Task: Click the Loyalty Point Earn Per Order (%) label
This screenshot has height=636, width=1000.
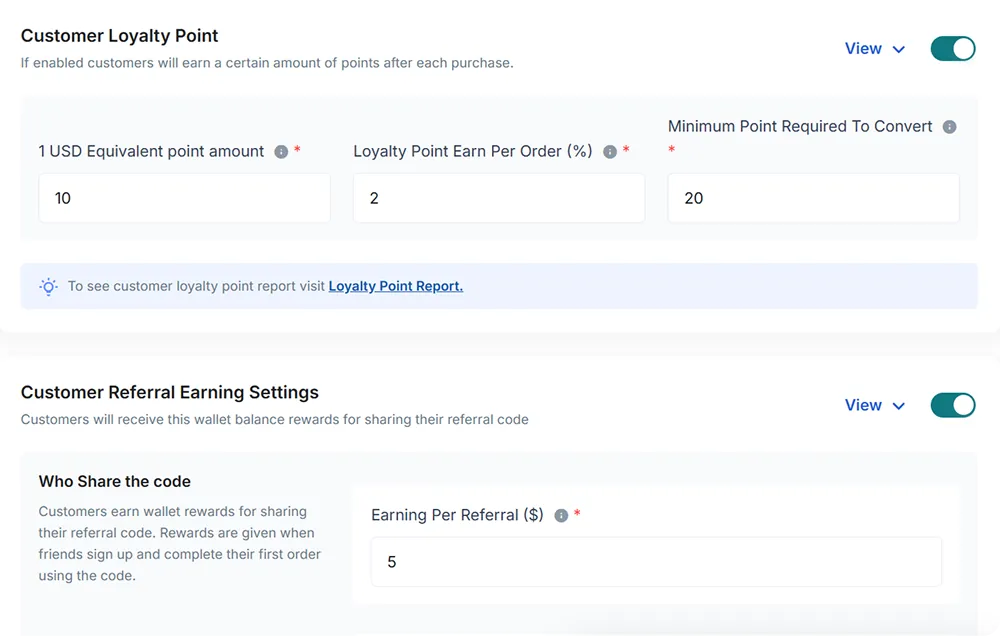Action: tap(473, 151)
